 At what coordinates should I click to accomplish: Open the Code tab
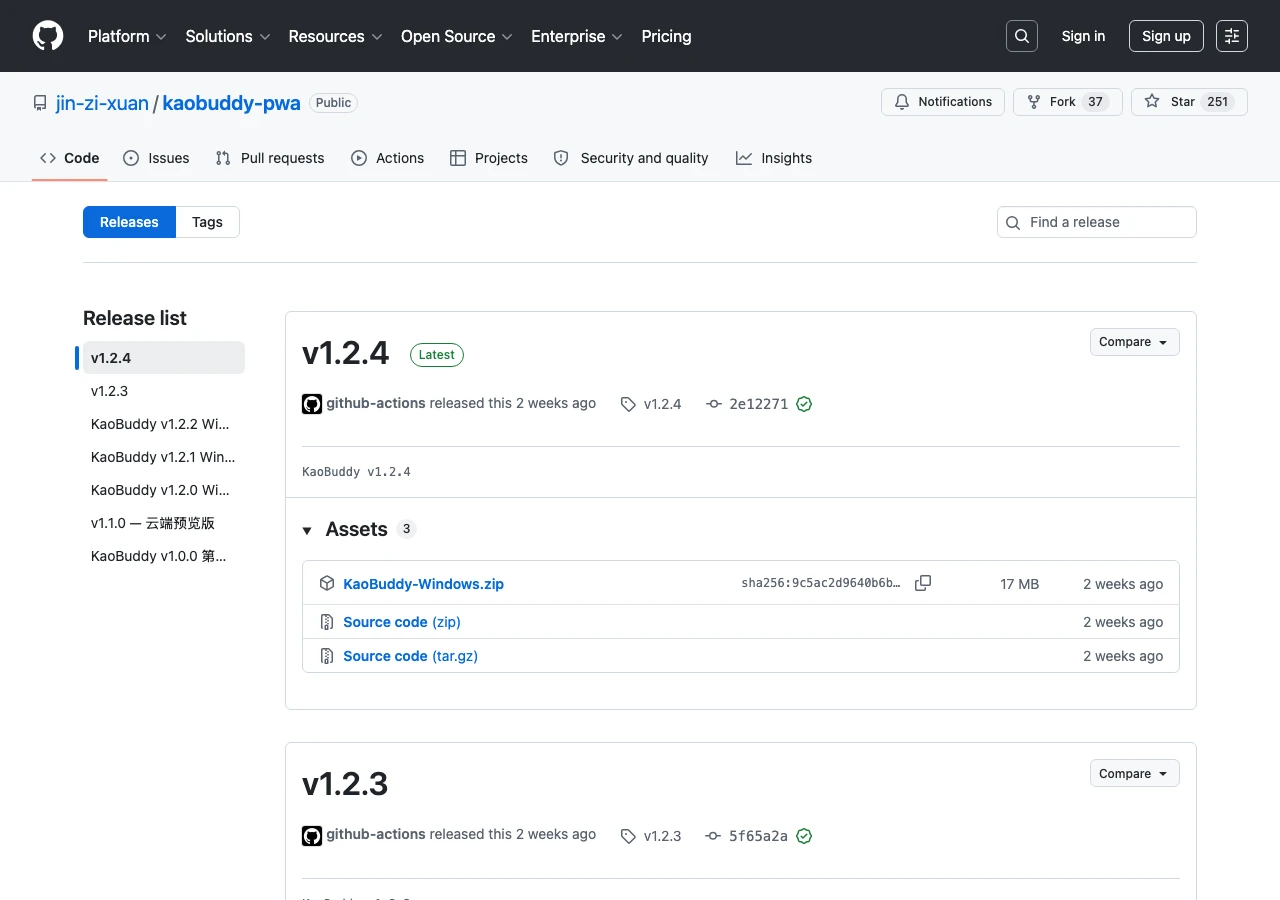[x=70, y=158]
